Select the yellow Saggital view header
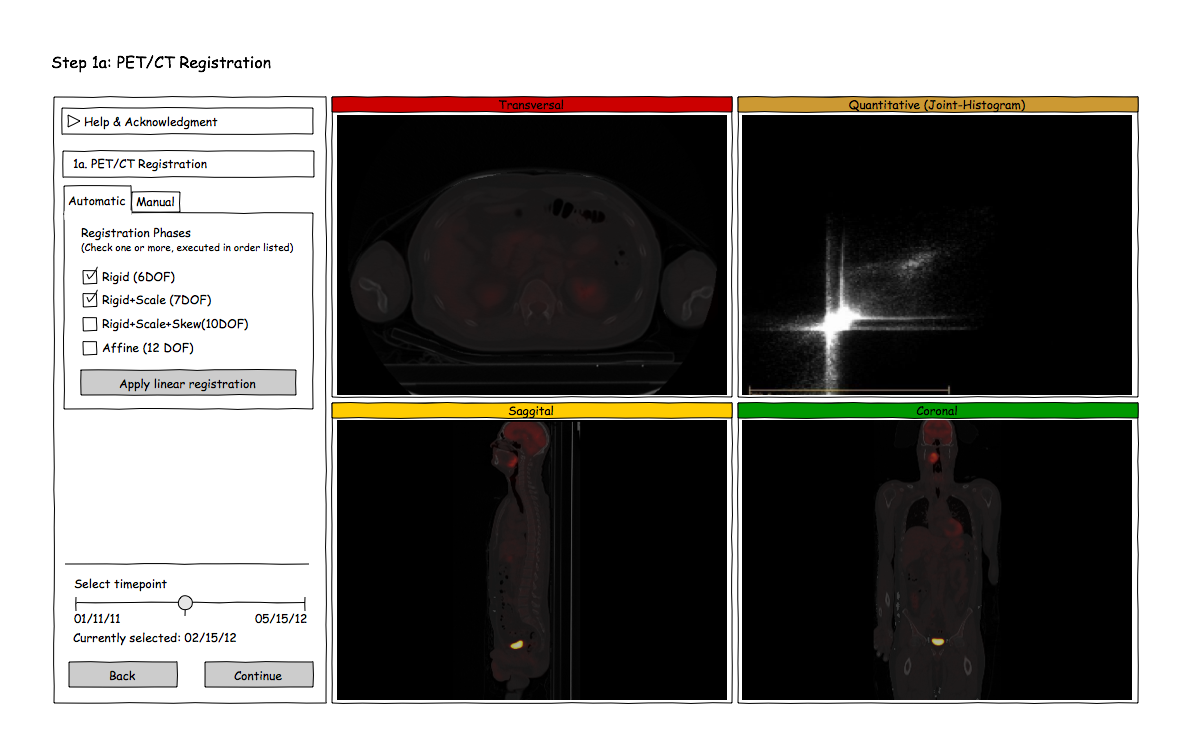This screenshot has height=754, width=1188. coord(532,410)
